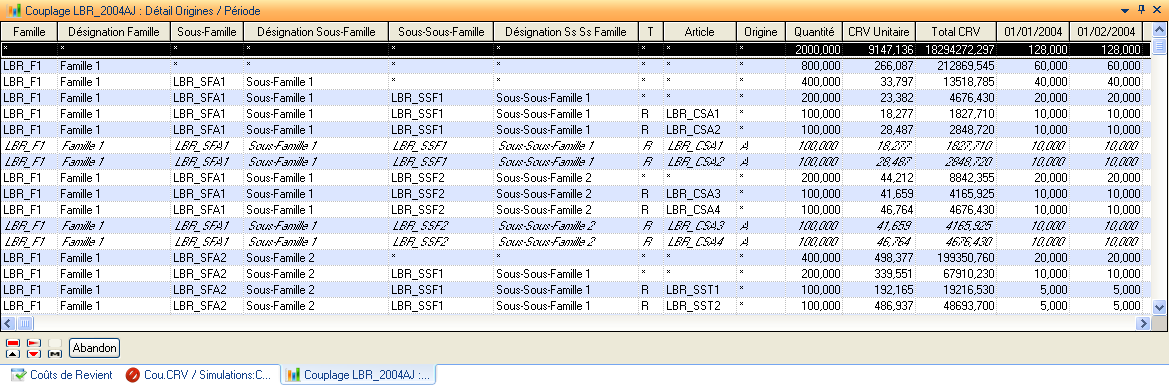Click the bar chart icon in title bar
Viewport: 1169px width, 387px height.
[13, 10]
